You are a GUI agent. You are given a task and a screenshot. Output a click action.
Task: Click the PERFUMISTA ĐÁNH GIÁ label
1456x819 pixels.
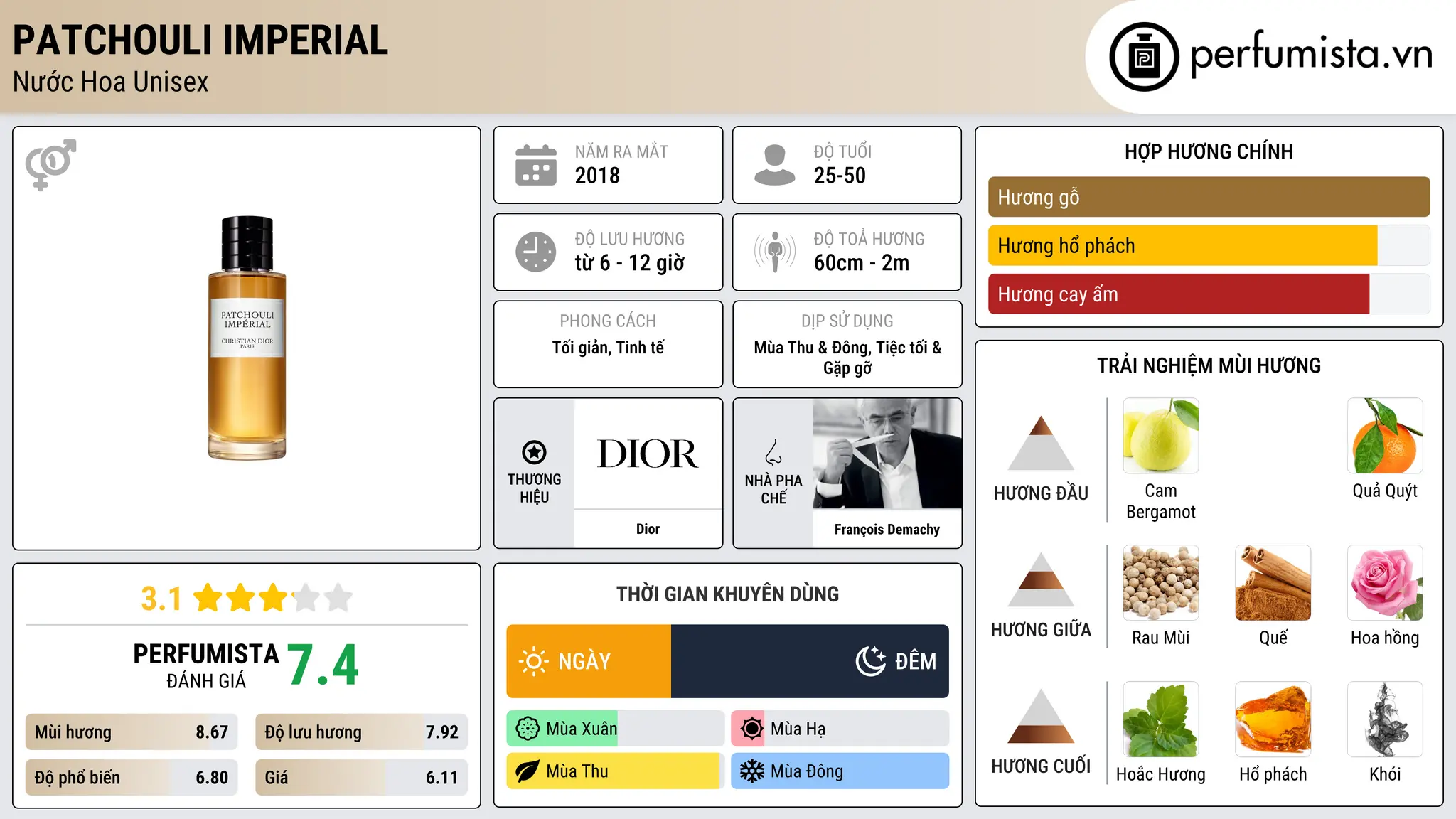[206, 665]
